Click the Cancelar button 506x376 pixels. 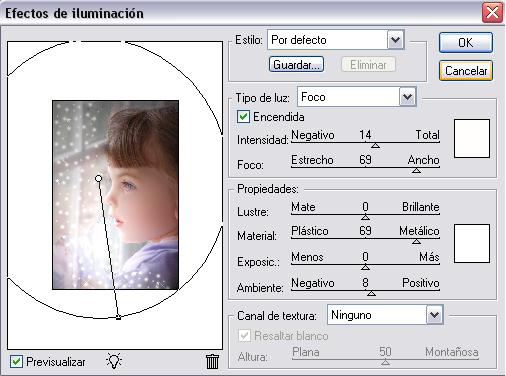[x=466, y=71]
